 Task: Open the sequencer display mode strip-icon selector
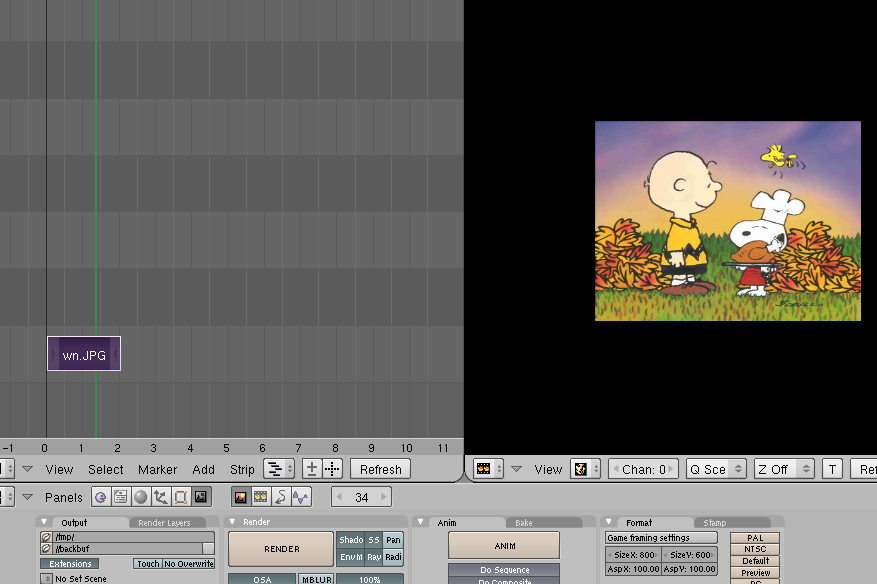tap(279, 469)
